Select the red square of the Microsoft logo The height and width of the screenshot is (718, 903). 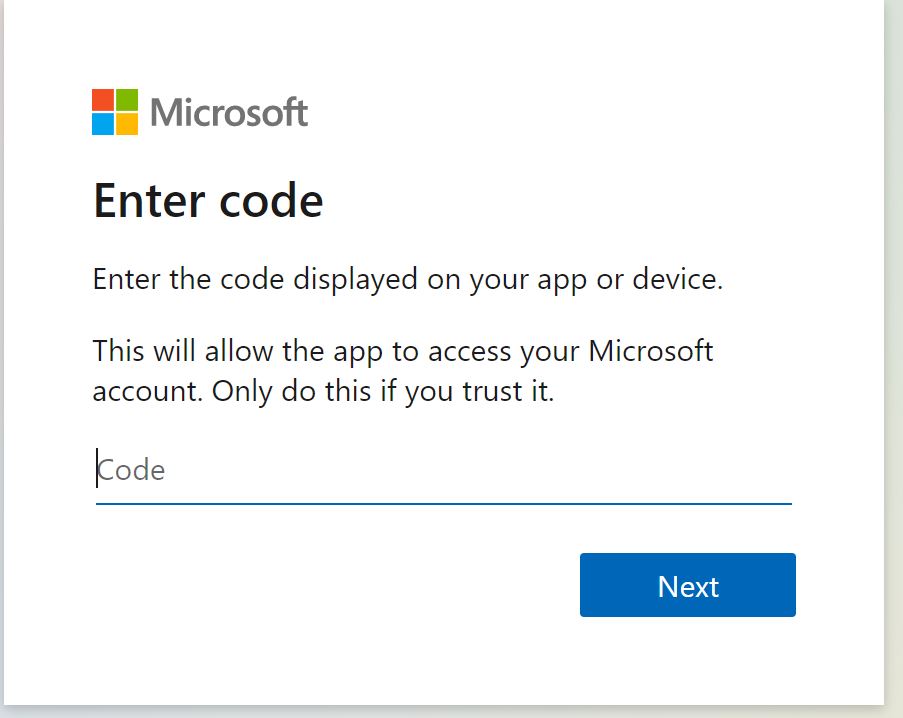(103, 100)
